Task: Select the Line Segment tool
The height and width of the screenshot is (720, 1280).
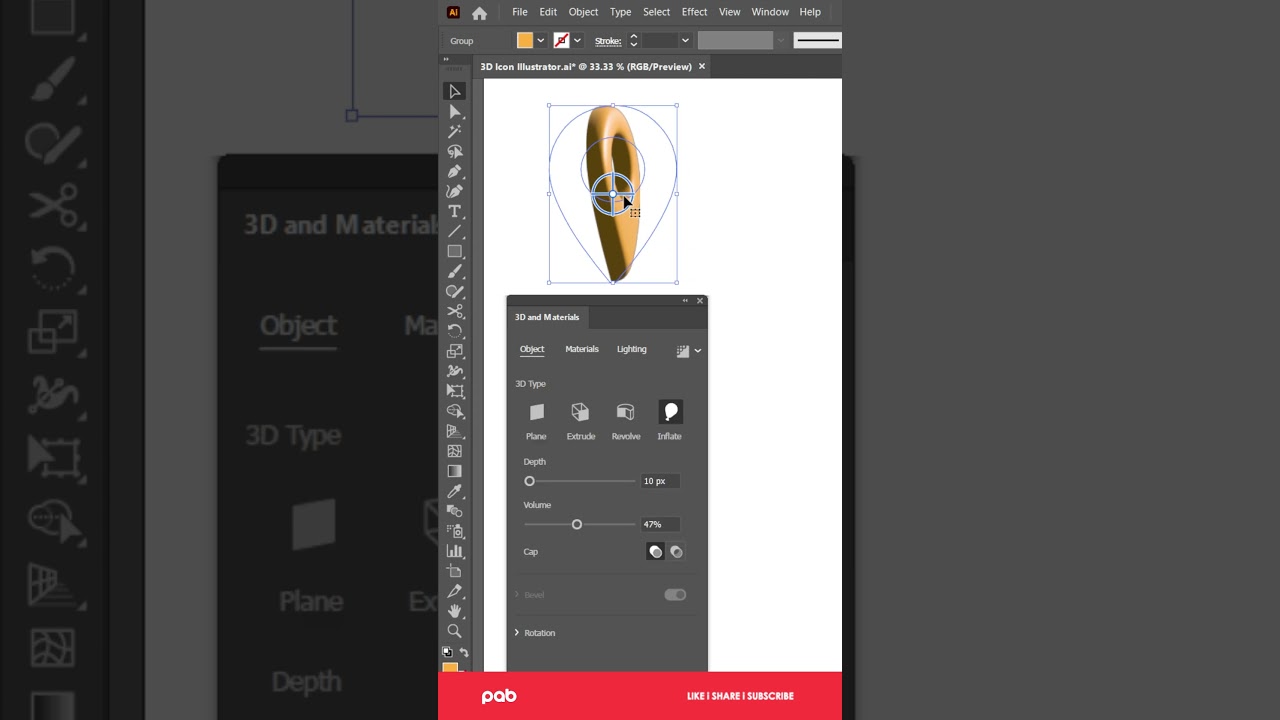Action: click(x=455, y=231)
